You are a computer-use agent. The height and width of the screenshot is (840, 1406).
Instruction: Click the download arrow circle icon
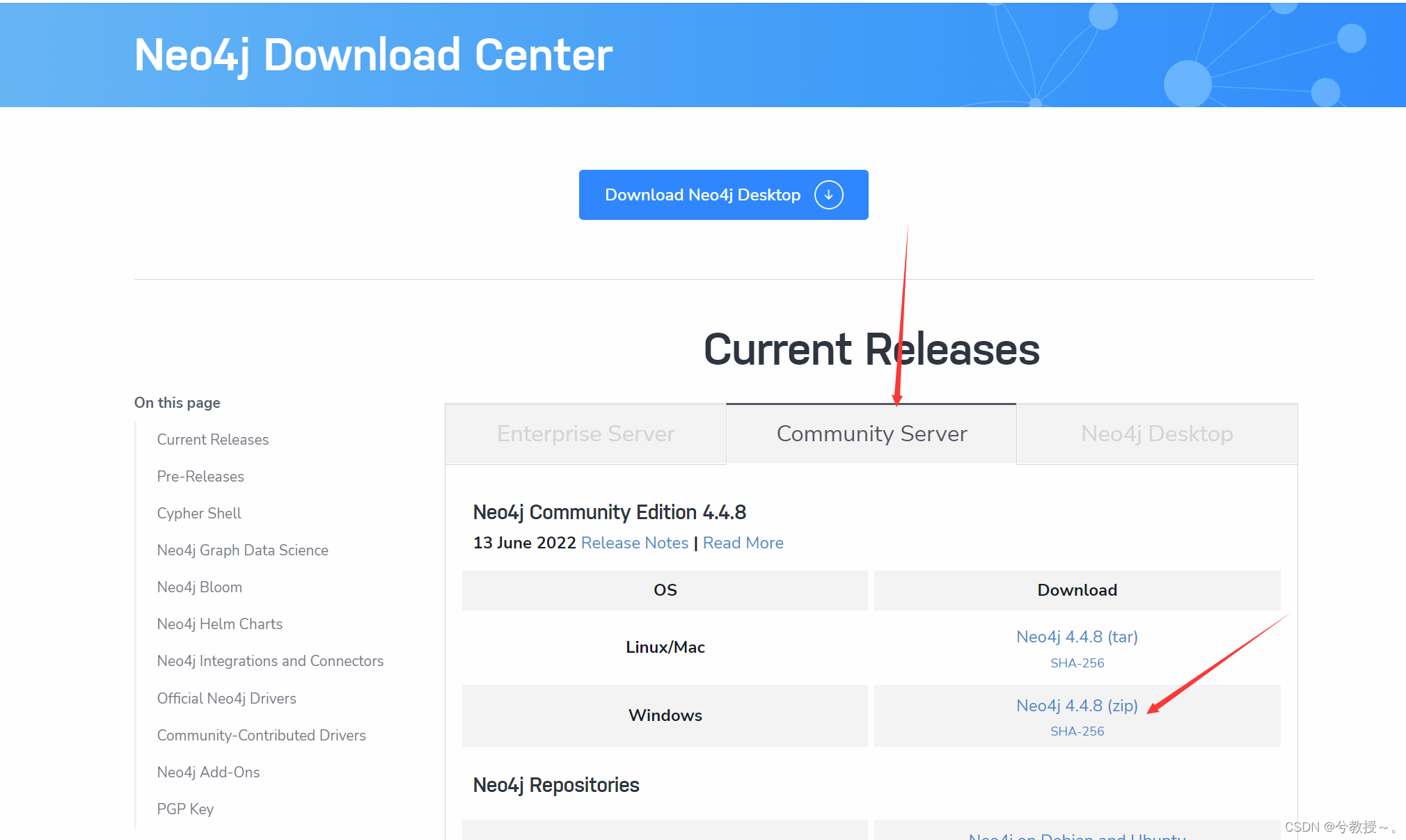pos(828,195)
